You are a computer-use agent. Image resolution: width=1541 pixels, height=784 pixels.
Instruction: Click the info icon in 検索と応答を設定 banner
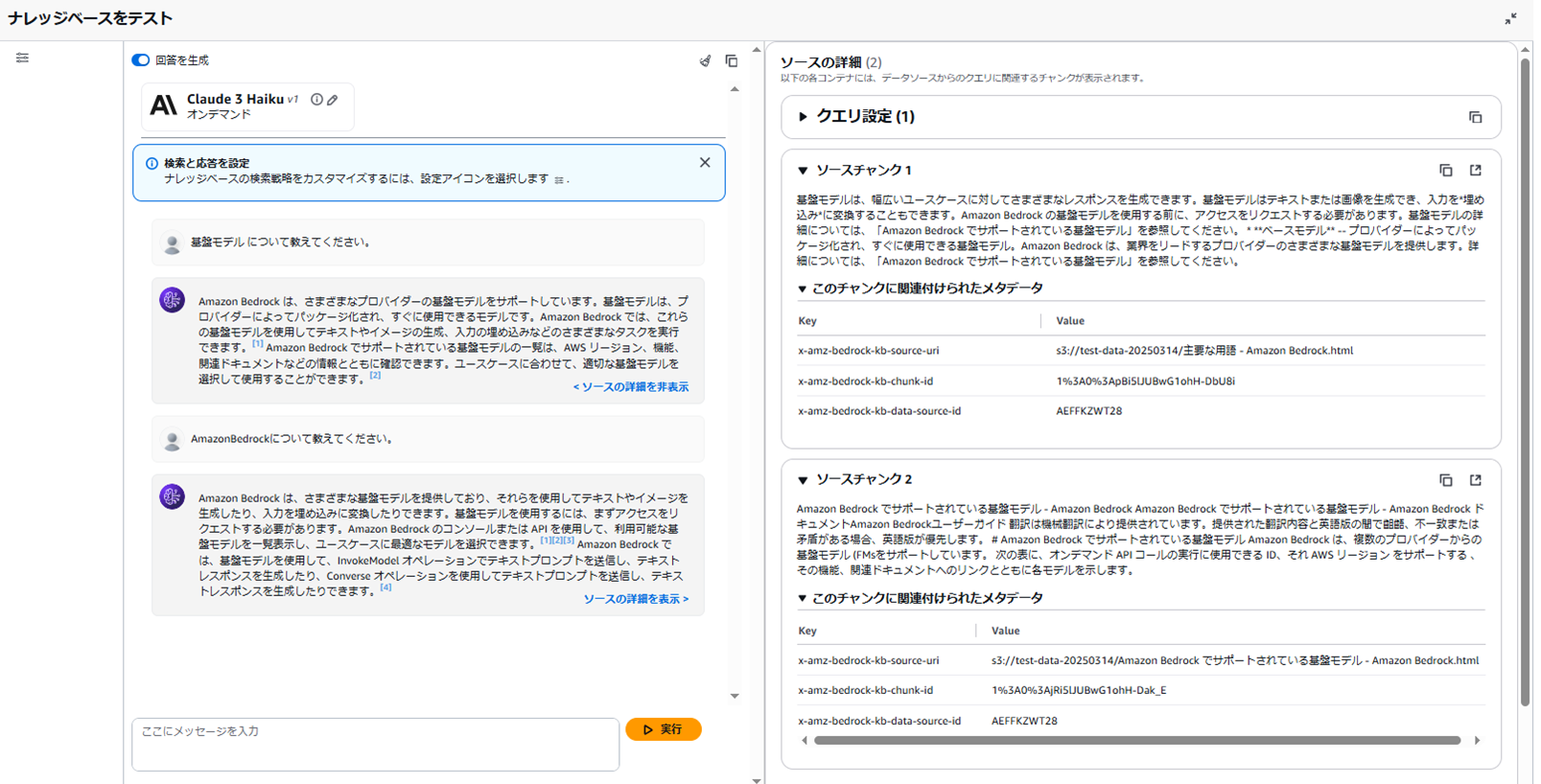click(x=152, y=164)
